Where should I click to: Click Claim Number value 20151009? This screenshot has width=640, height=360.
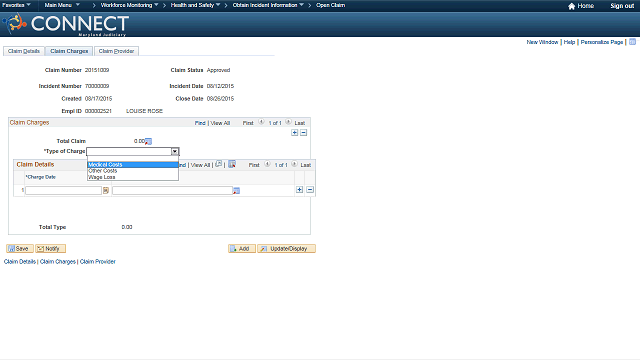97,70
